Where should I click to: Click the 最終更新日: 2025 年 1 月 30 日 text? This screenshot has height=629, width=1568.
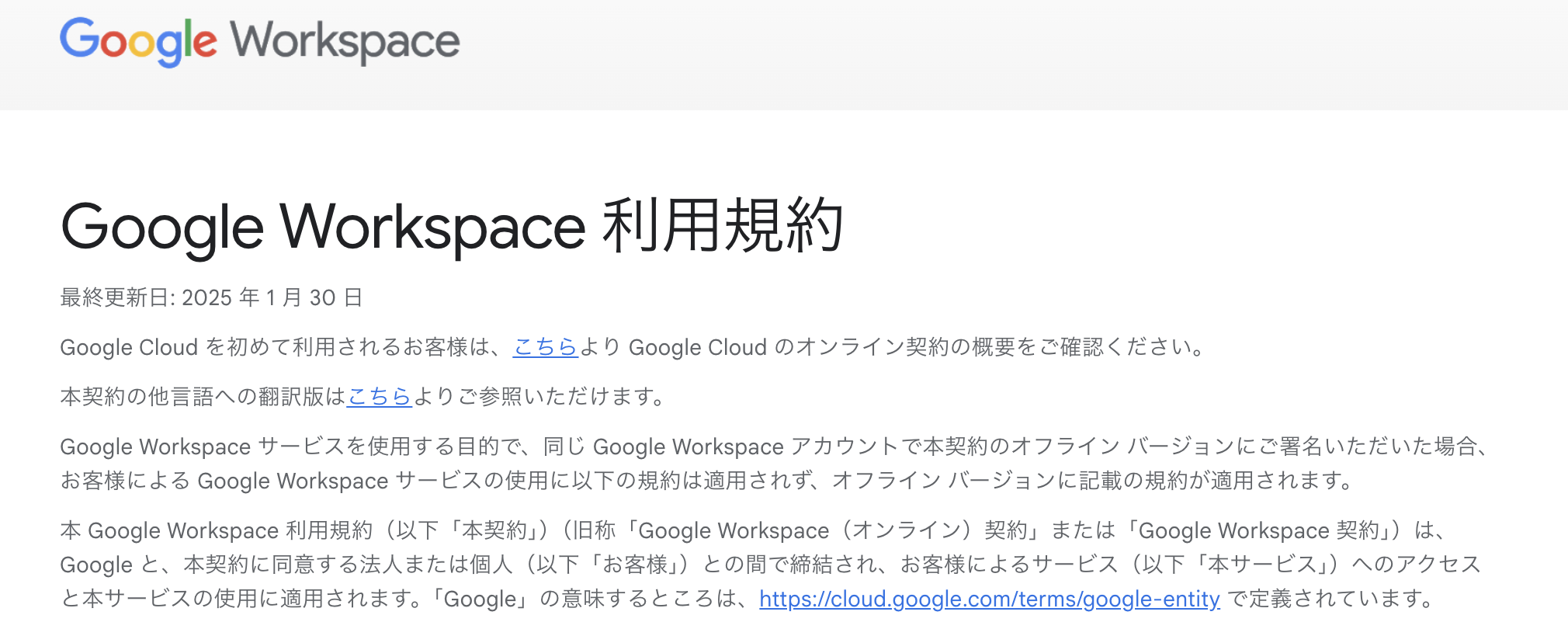point(211,297)
